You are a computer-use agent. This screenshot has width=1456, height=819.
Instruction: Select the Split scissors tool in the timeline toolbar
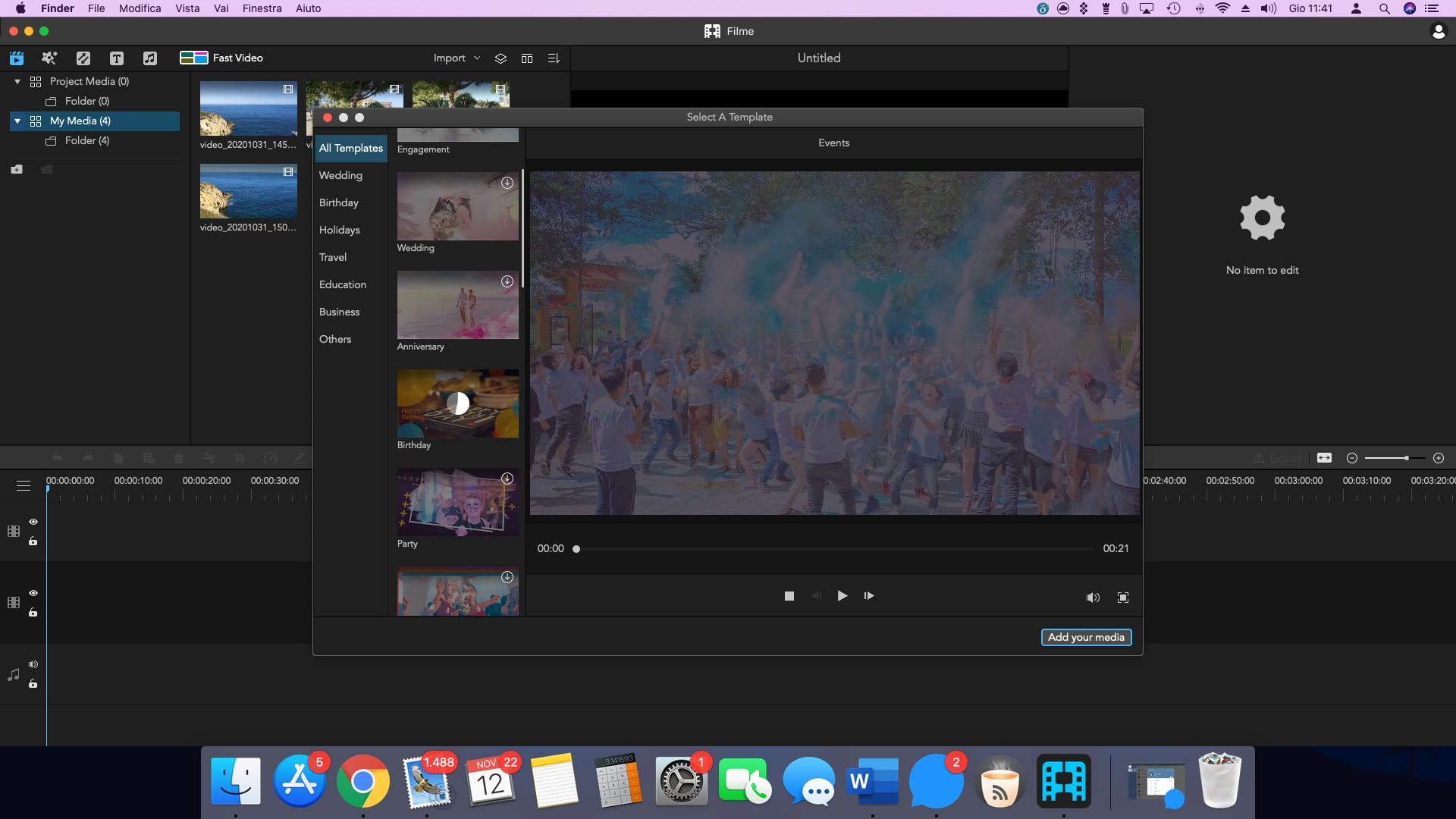(209, 458)
